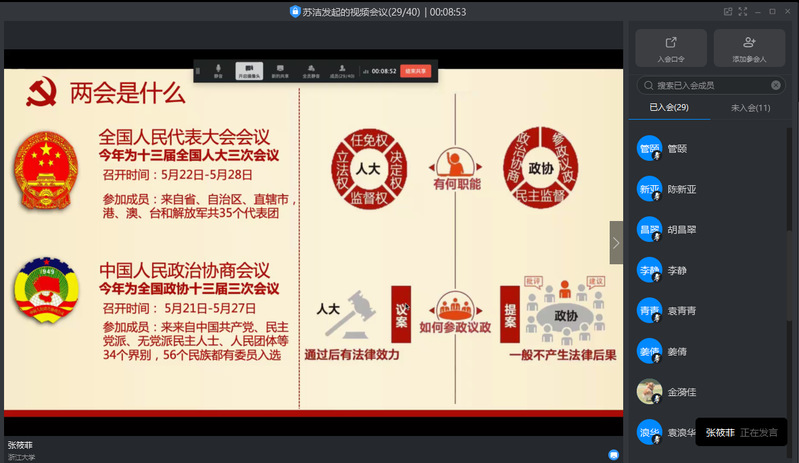
Task: Click the drag handle on the floating toolbar's left edge
Action: point(199,71)
